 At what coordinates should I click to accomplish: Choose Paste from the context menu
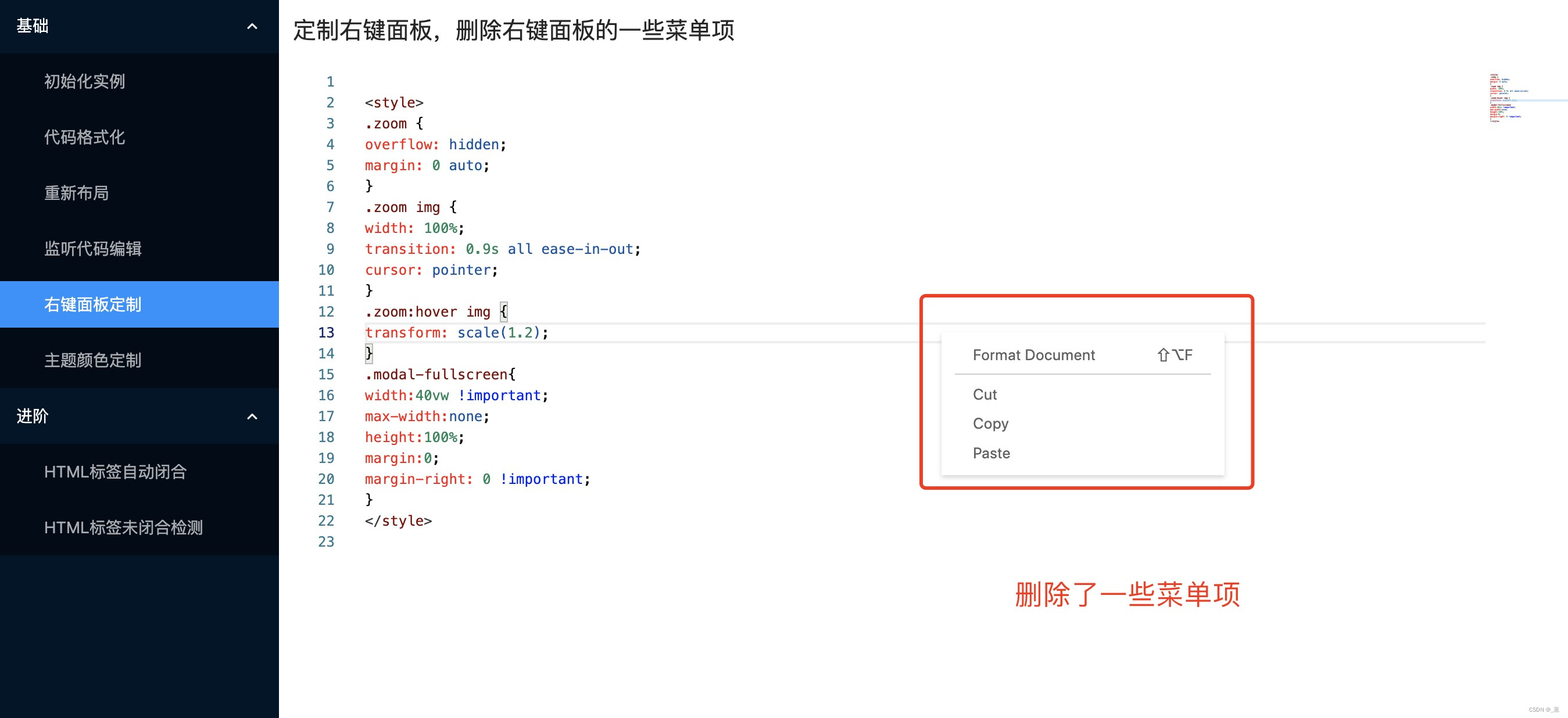point(991,453)
